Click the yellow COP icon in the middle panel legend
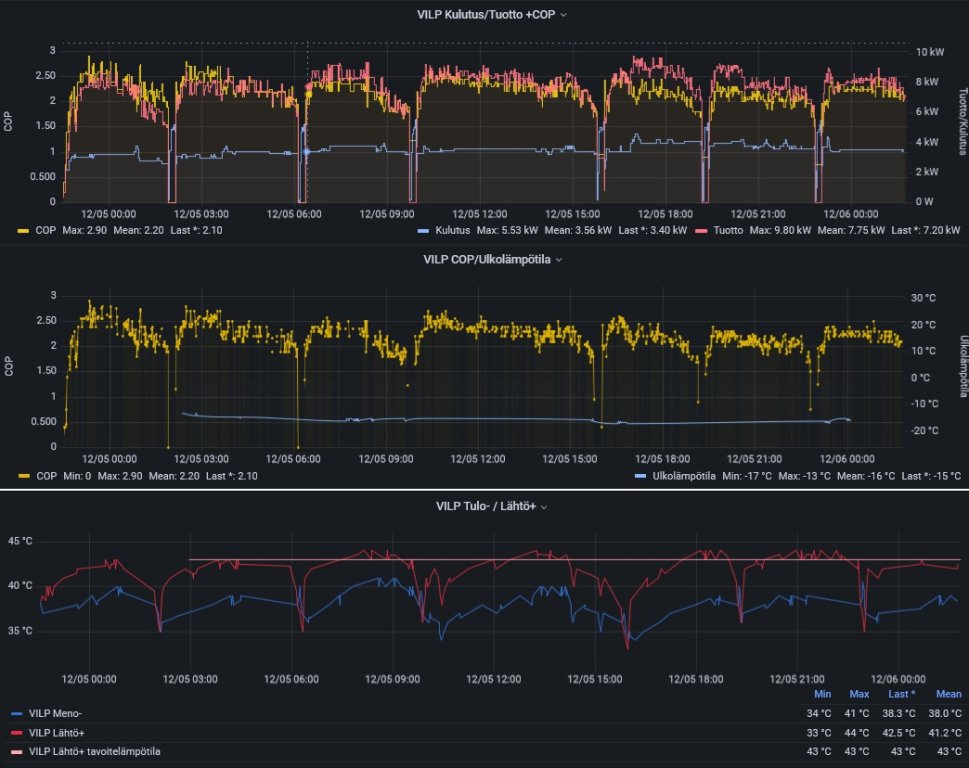969x768 pixels. click(24, 476)
